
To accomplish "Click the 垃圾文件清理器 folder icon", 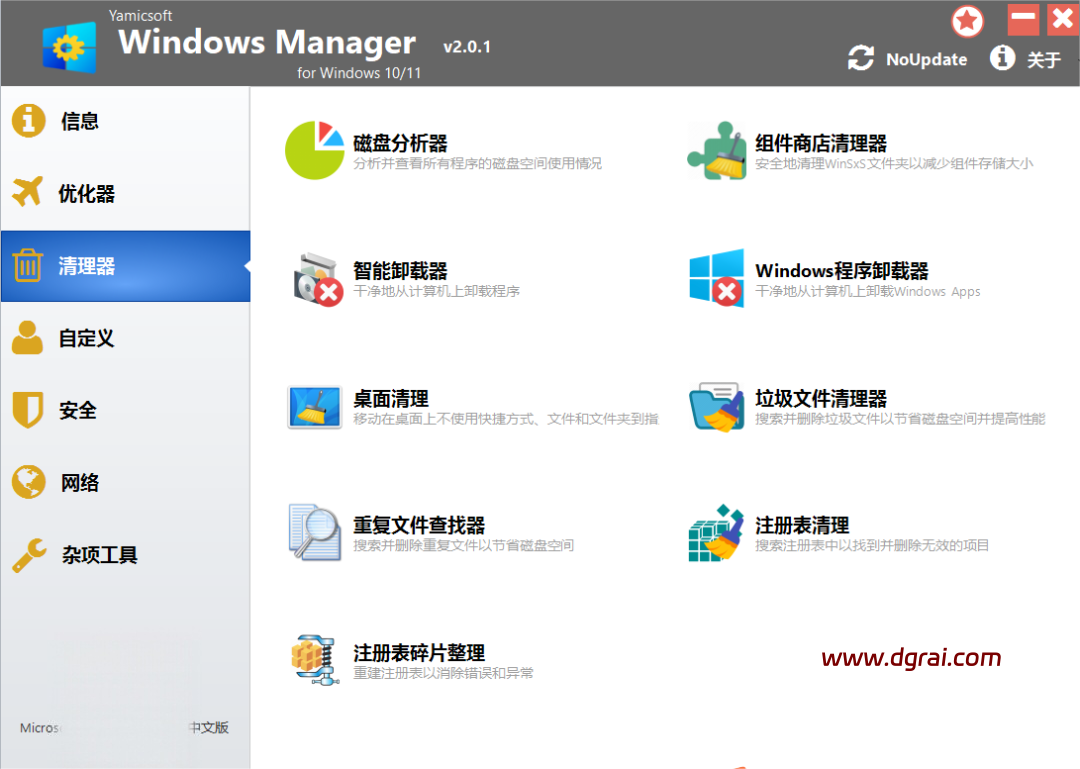I will pyautogui.click(x=717, y=406).
